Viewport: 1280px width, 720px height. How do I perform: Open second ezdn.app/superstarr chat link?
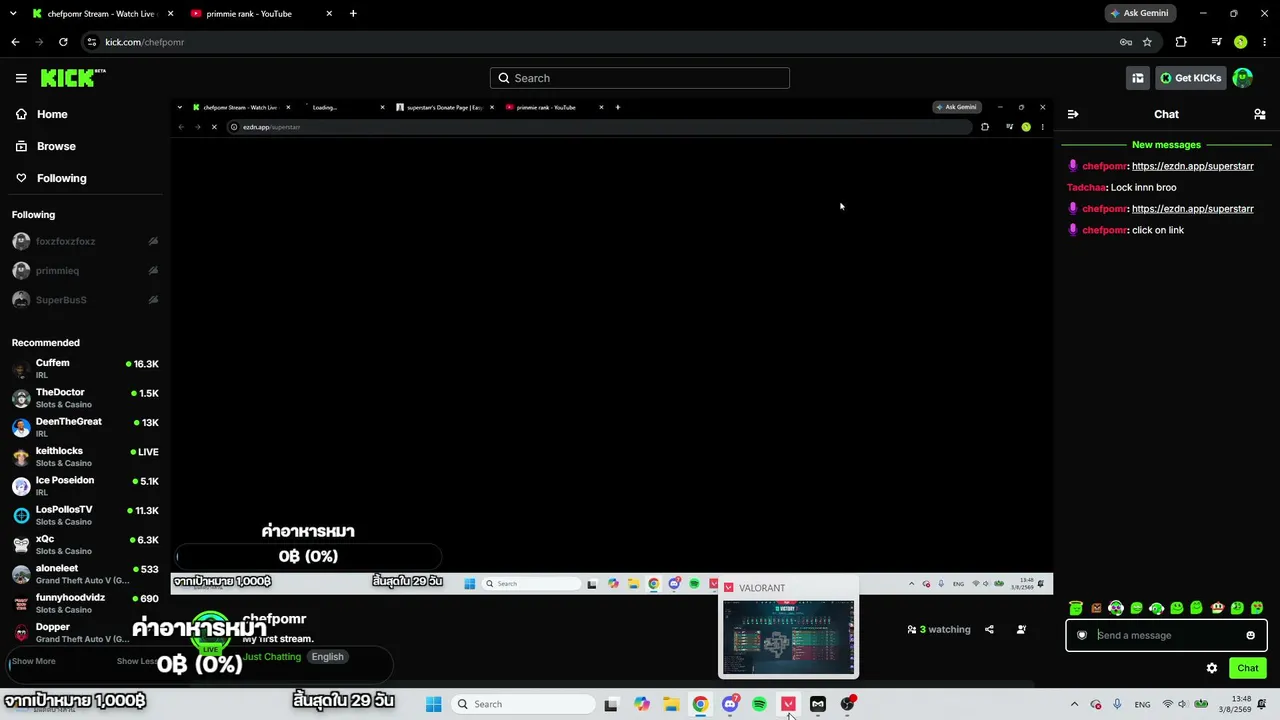click(x=1193, y=209)
